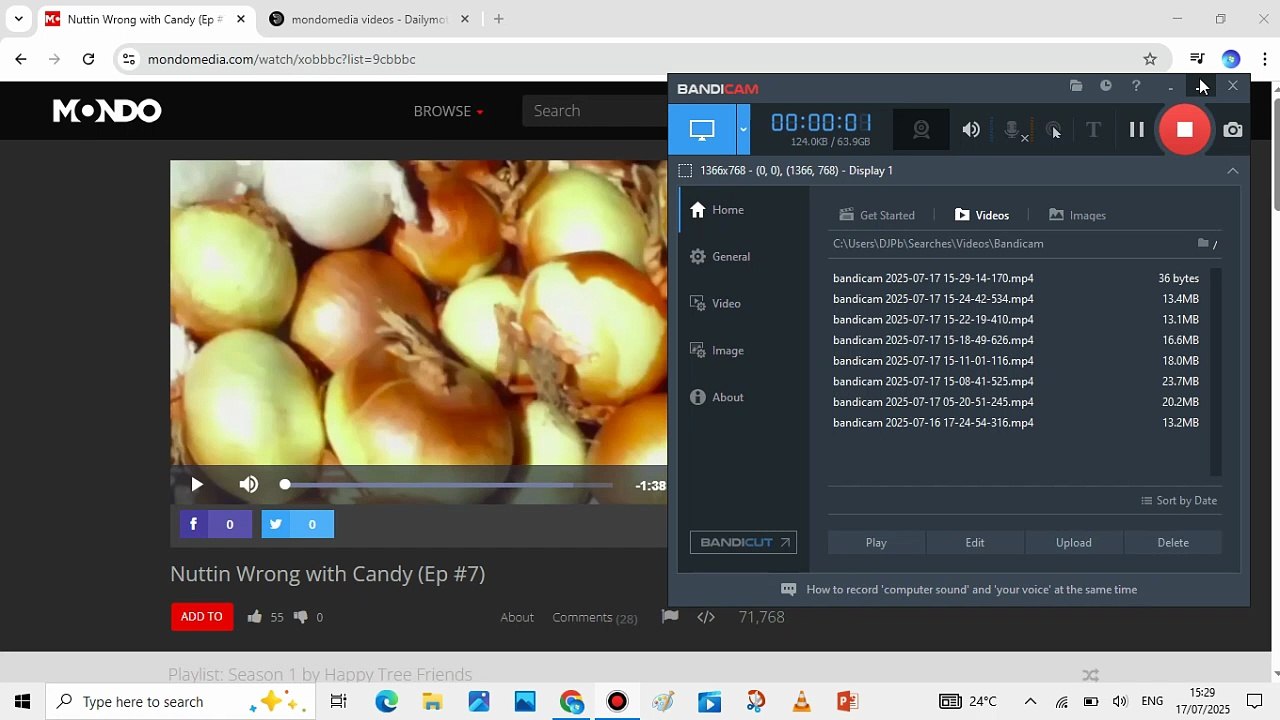Like the video with thumbs up icon
This screenshot has width=1280, height=720.
(255, 617)
